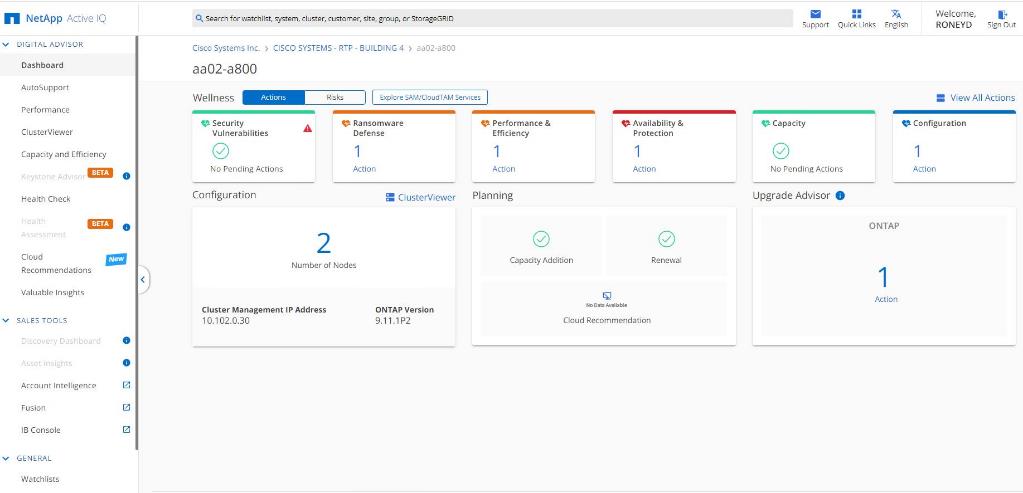Viewport: 1023px width, 493px height.
Task: Click the Security Vulnerabilities No Pending Actions checkmark
Action: 221,151
